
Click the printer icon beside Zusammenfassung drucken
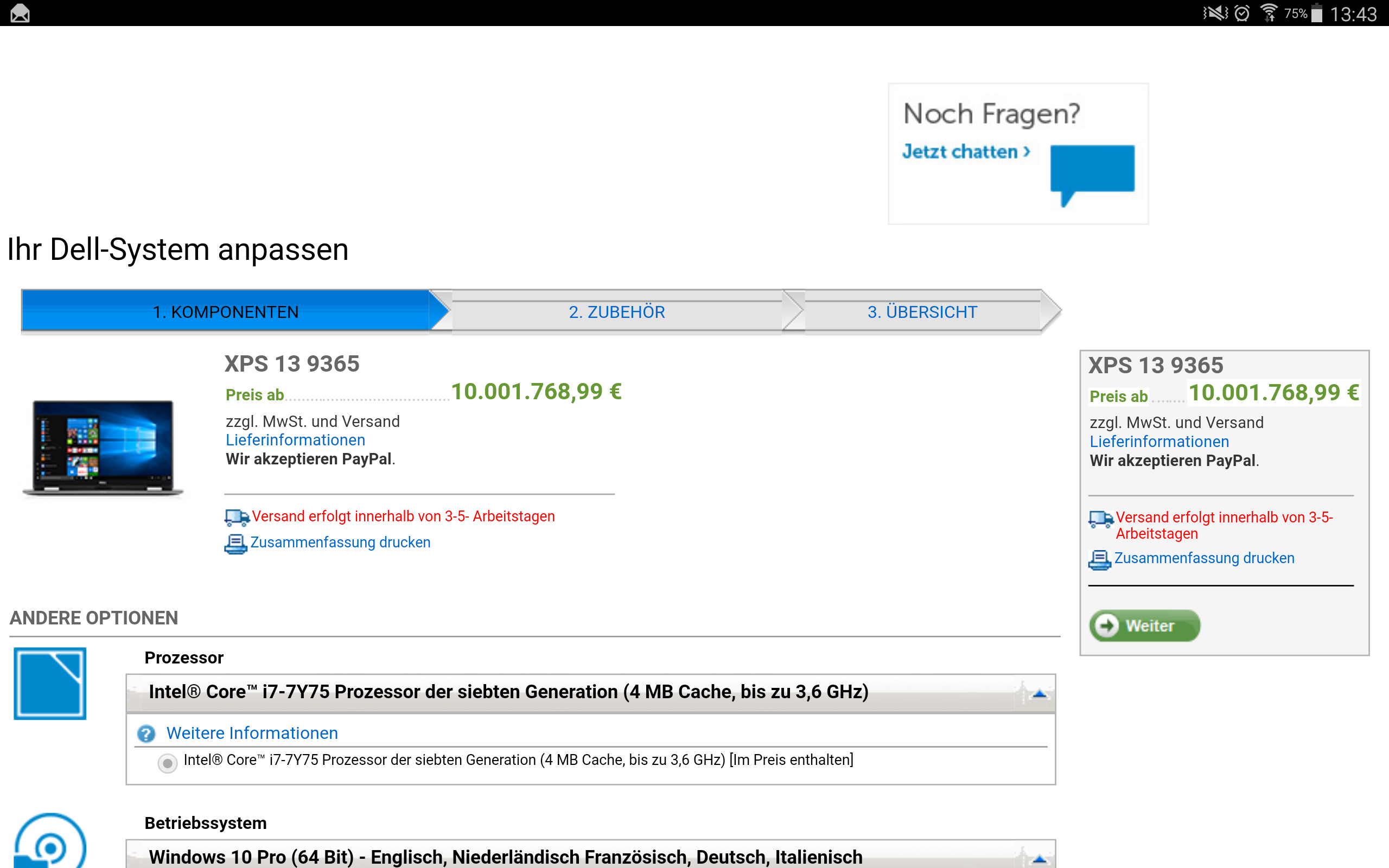coord(235,543)
